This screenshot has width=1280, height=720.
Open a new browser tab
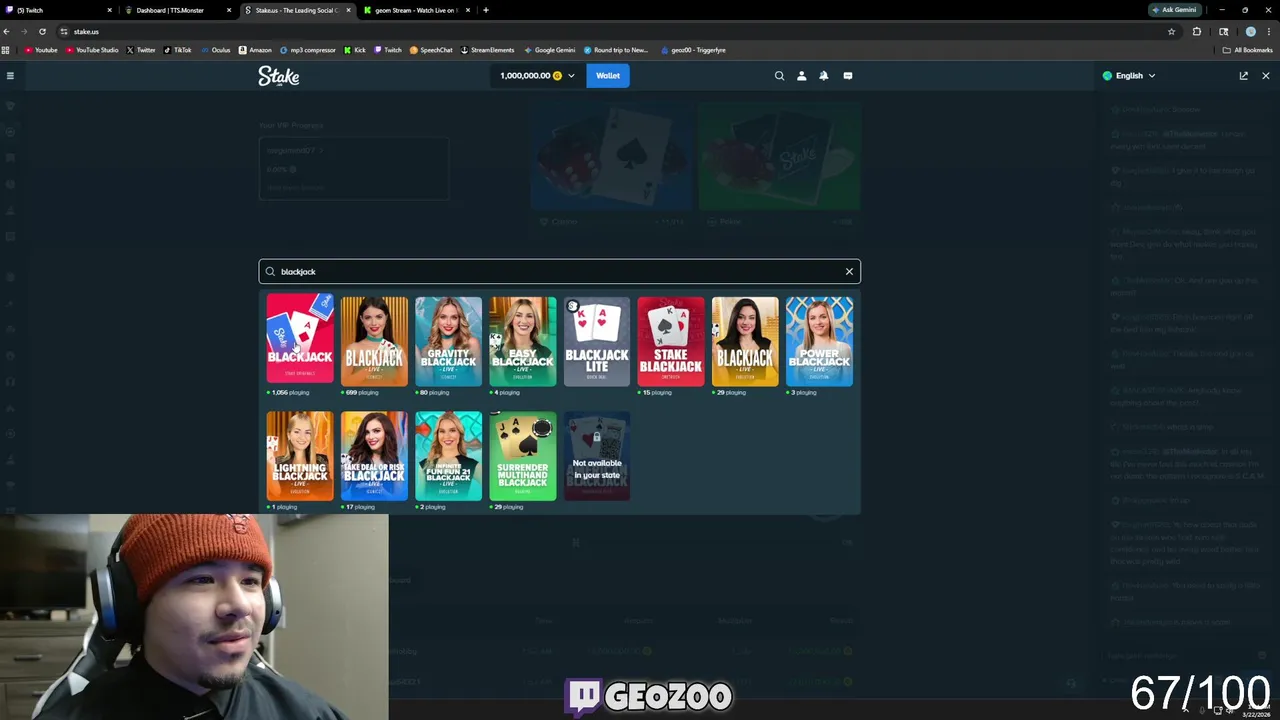486,10
